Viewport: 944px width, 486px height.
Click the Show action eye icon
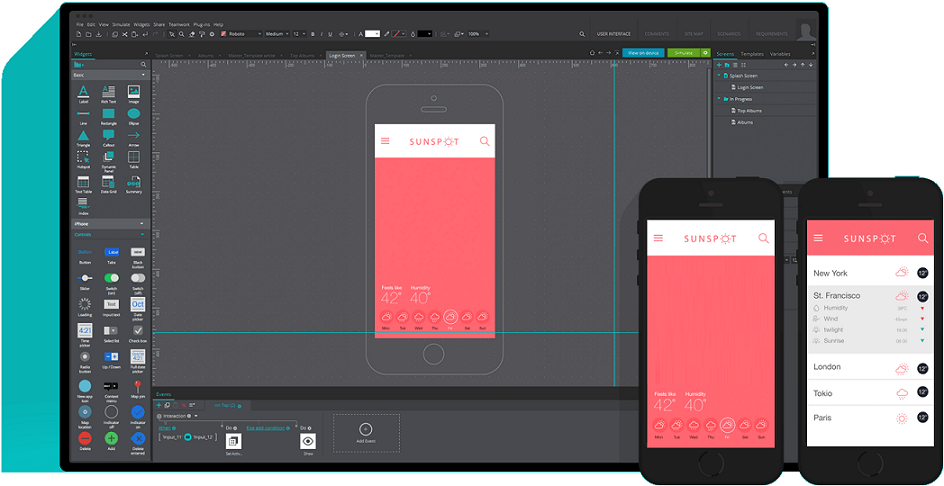tap(308, 440)
